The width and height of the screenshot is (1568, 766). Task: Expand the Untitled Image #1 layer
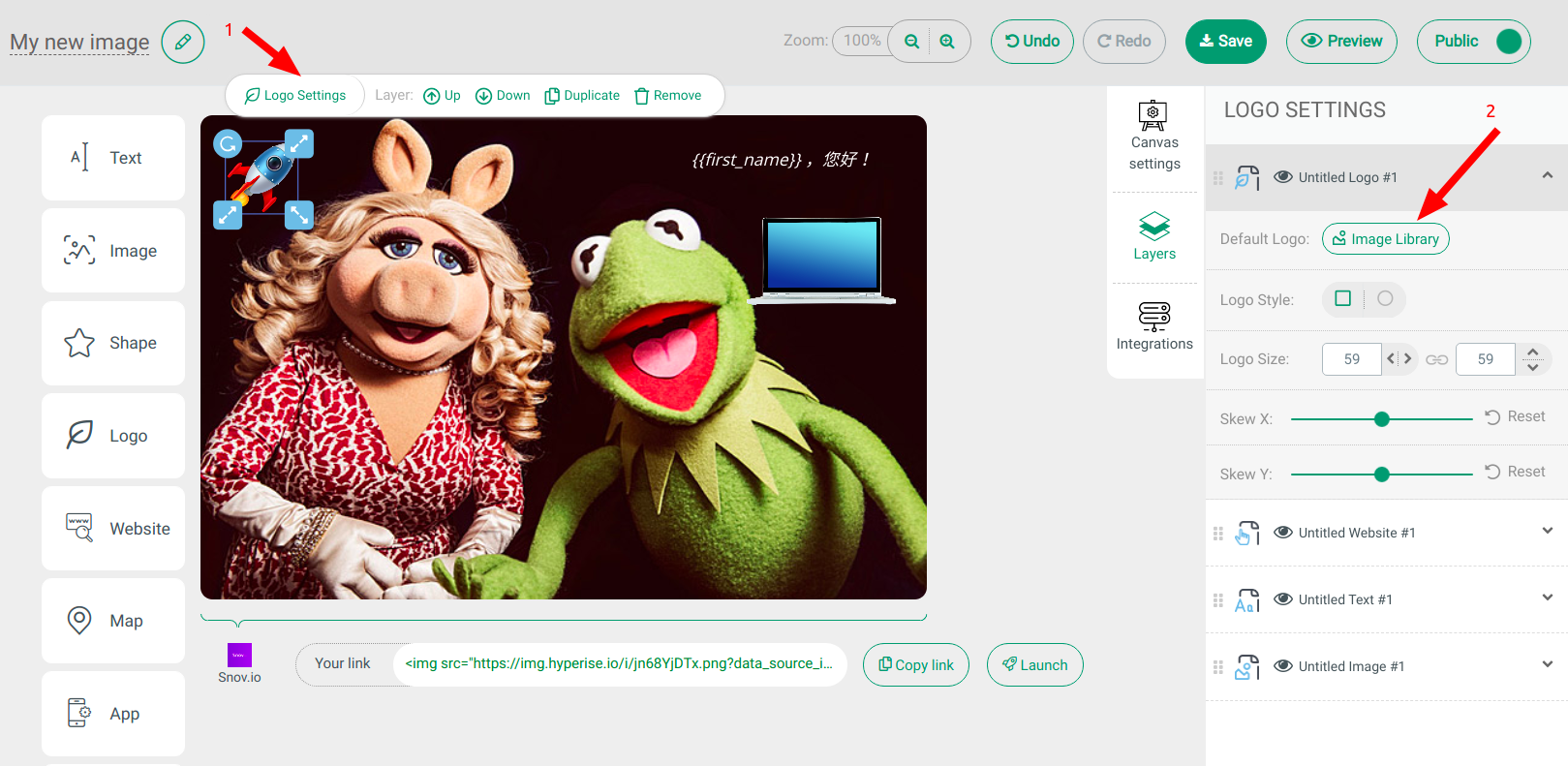click(1548, 664)
